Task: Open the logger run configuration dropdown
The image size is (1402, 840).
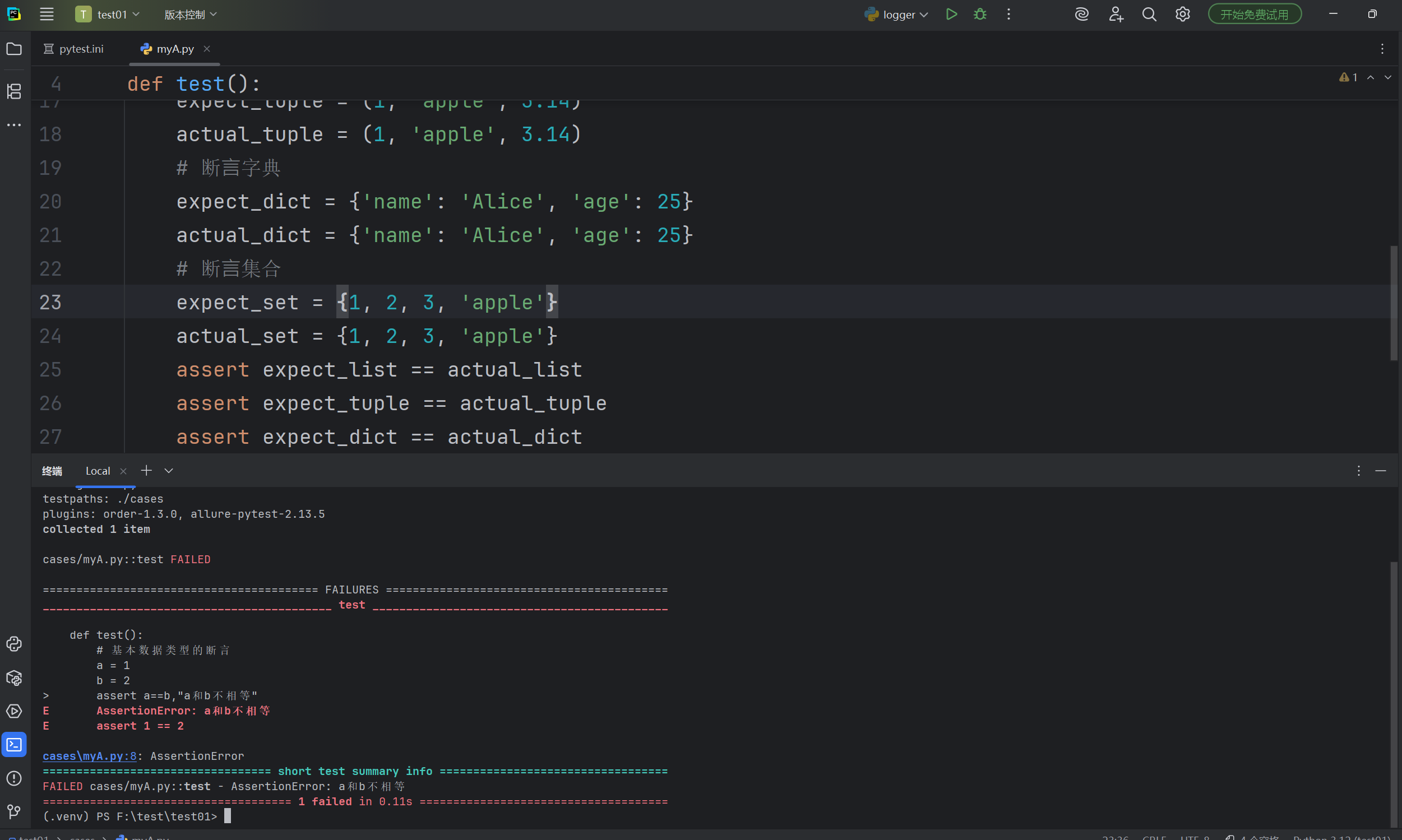Action: coord(896,15)
